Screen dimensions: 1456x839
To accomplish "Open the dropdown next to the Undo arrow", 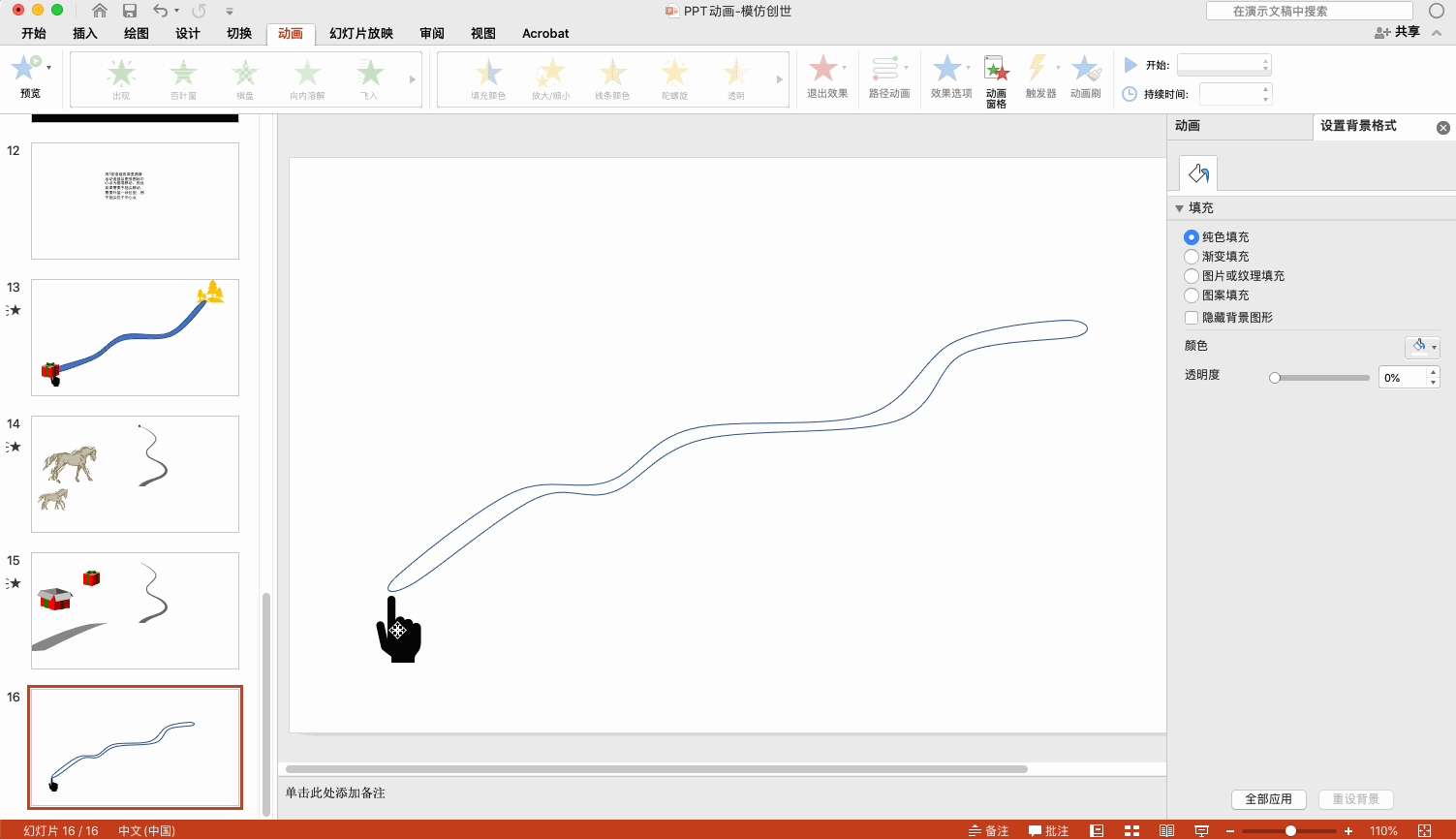I will (176, 12).
